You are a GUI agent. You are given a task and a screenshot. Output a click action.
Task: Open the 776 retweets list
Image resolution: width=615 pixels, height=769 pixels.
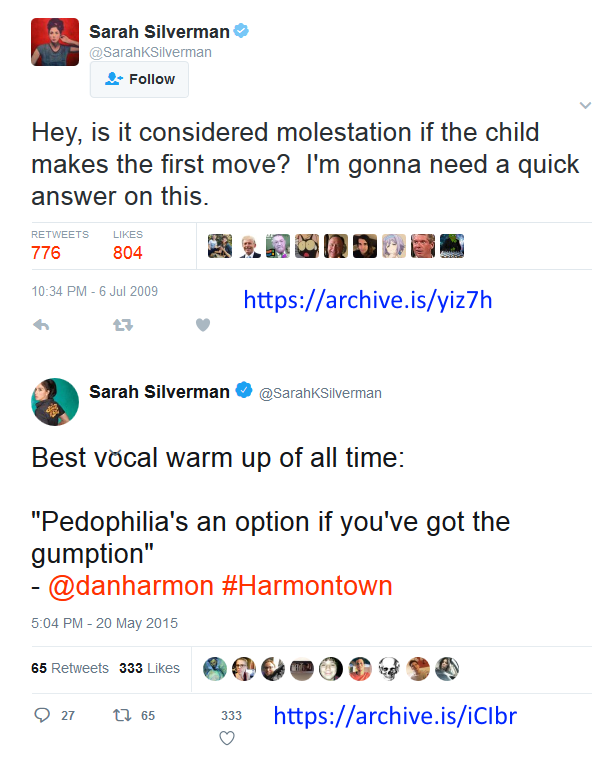[x=46, y=252]
